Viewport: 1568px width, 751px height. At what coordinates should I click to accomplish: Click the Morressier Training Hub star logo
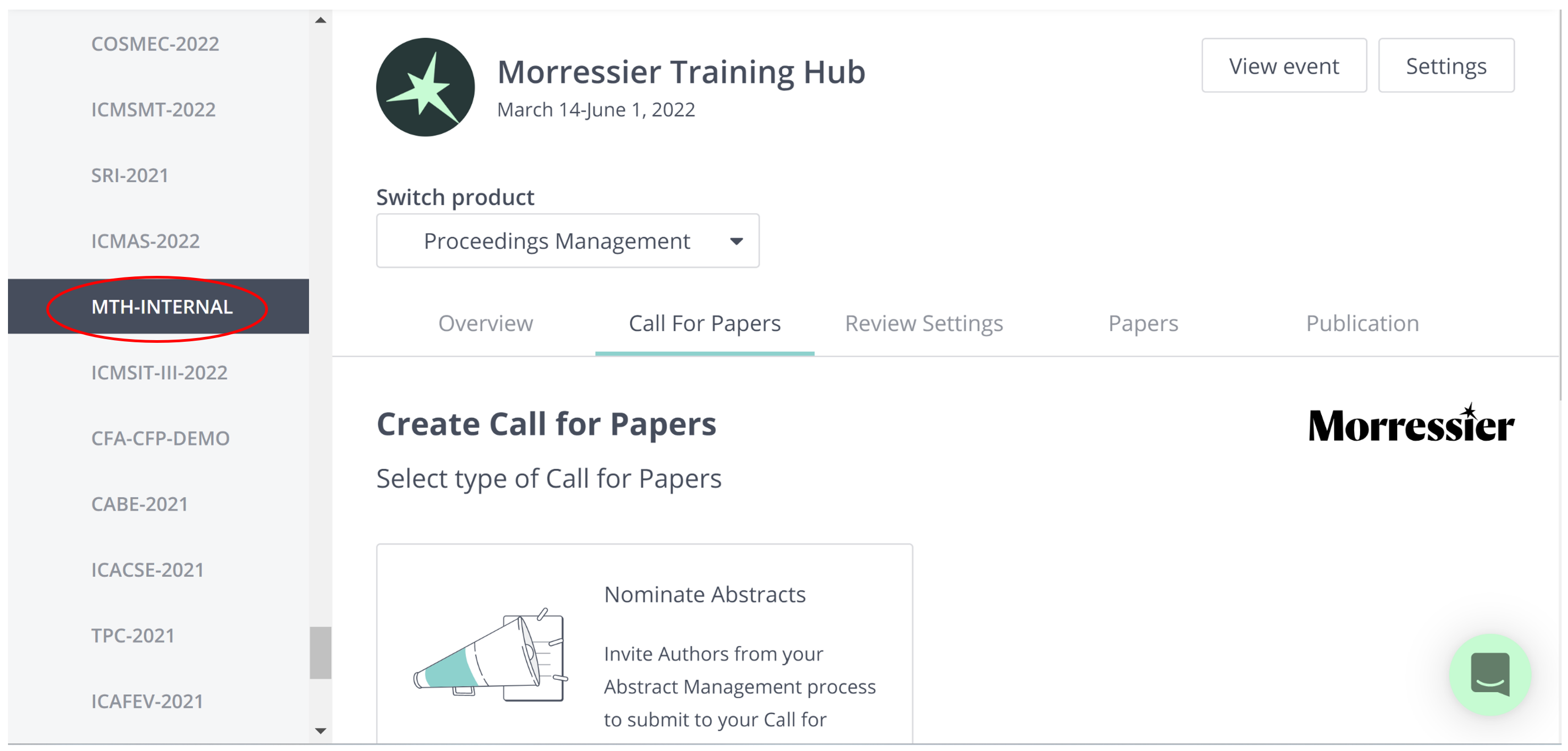pos(425,87)
